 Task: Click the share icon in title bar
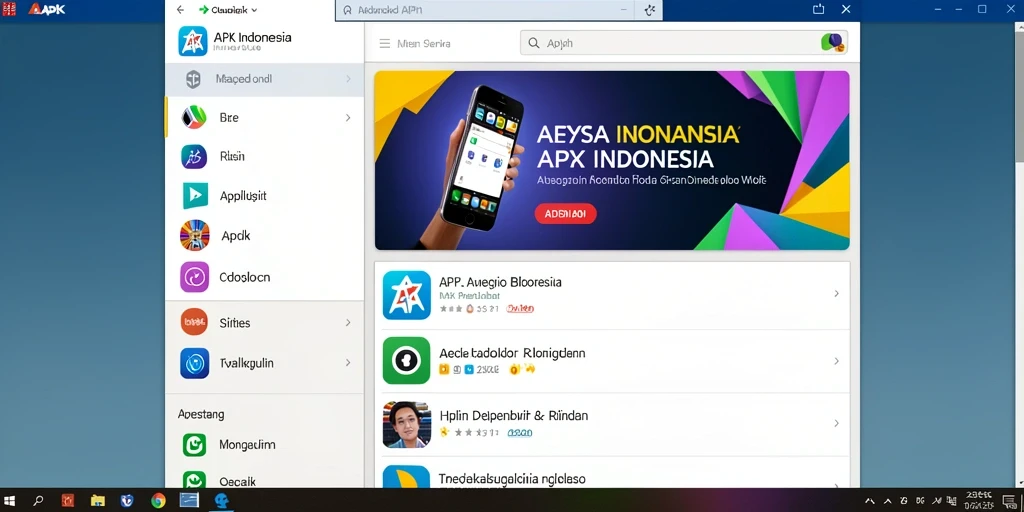pos(818,9)
